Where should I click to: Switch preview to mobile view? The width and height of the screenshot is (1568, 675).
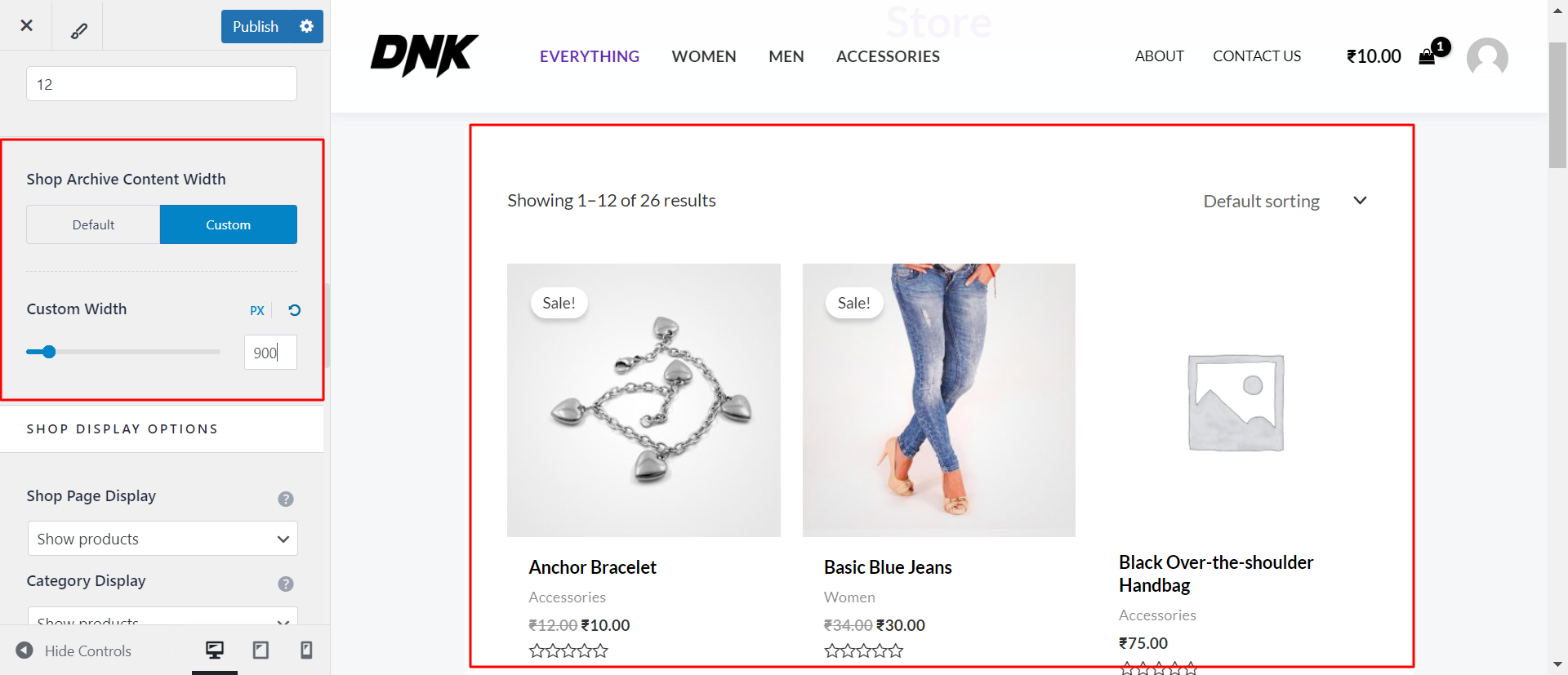point(305,650)
